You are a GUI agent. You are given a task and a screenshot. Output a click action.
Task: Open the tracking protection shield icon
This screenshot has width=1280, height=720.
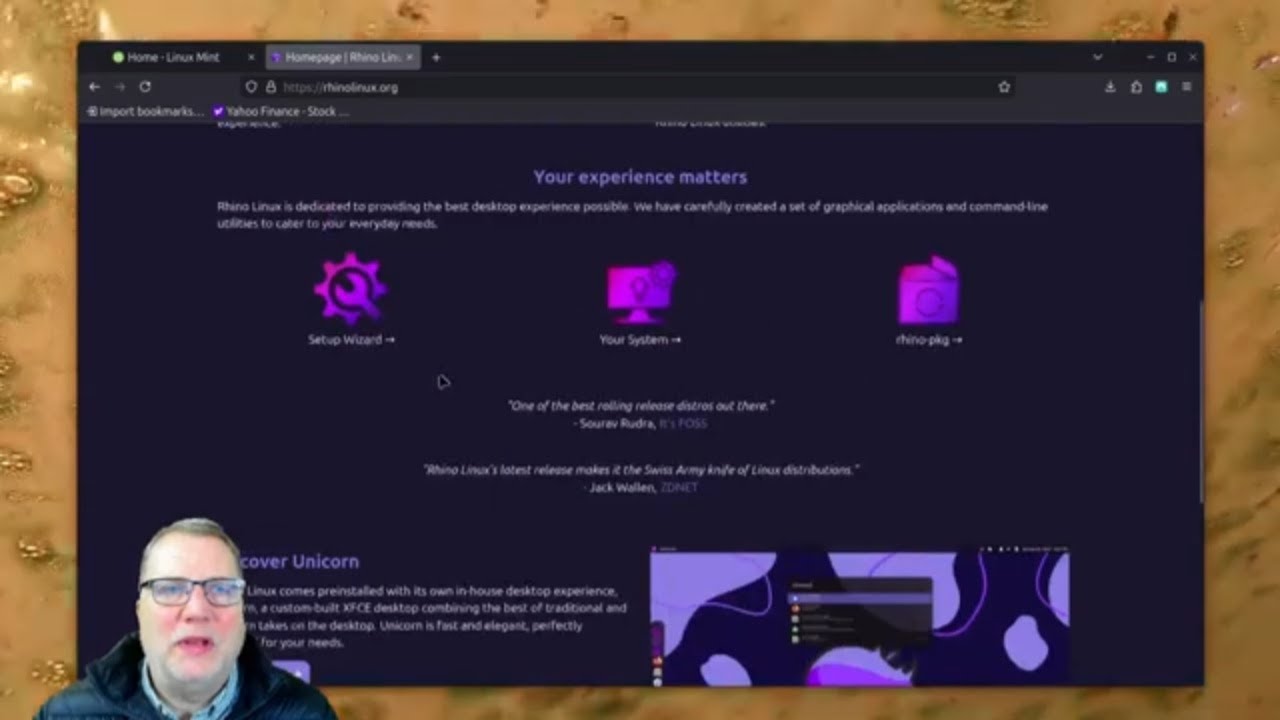coord(251,87)
